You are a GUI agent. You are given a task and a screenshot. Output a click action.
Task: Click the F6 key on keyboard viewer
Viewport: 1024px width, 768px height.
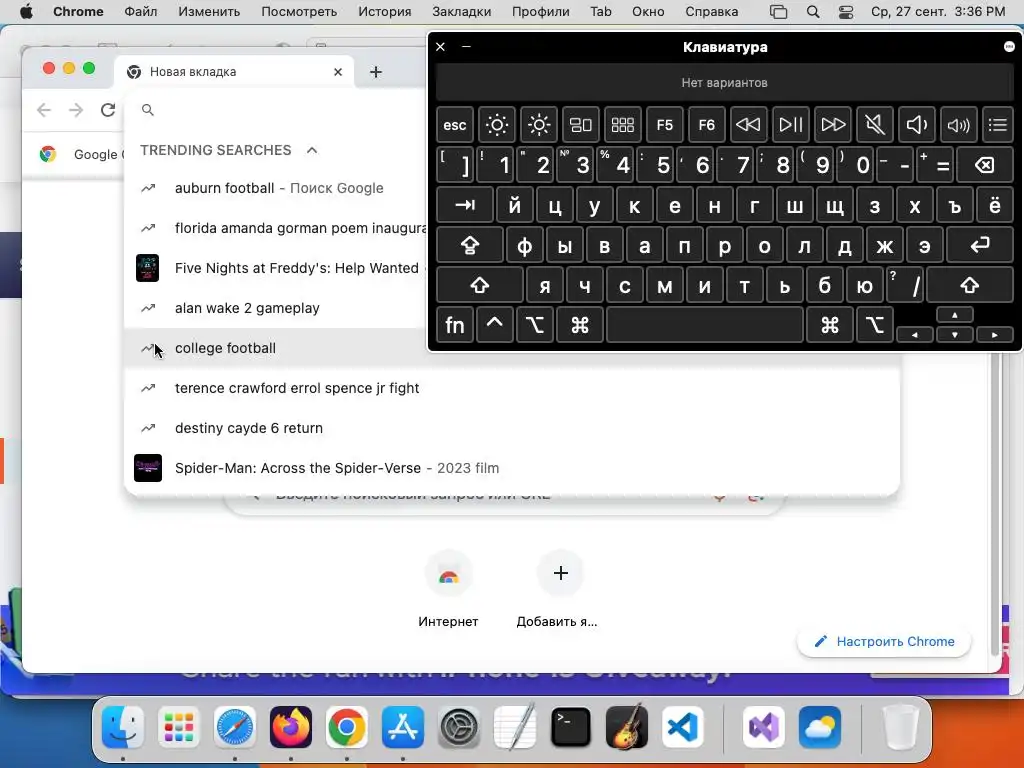(x=707, y=124)
